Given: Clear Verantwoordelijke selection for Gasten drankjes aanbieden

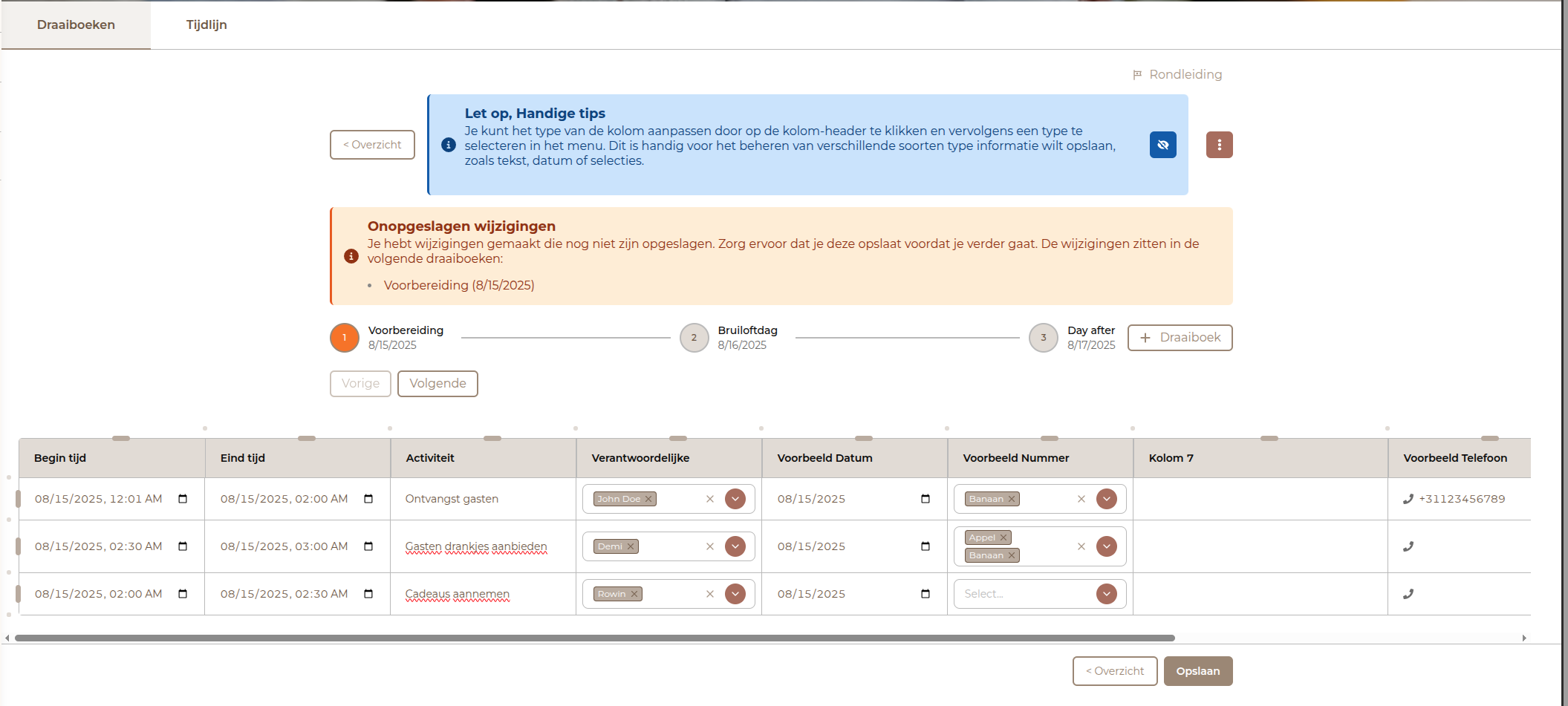Looking at the screenshot, I should click(710, 546).
